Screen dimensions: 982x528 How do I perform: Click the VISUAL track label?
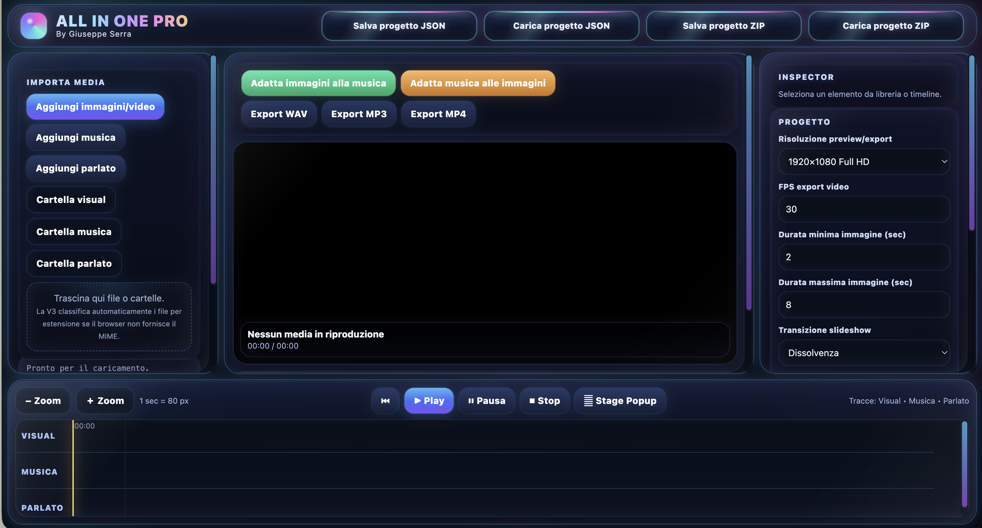38,436
